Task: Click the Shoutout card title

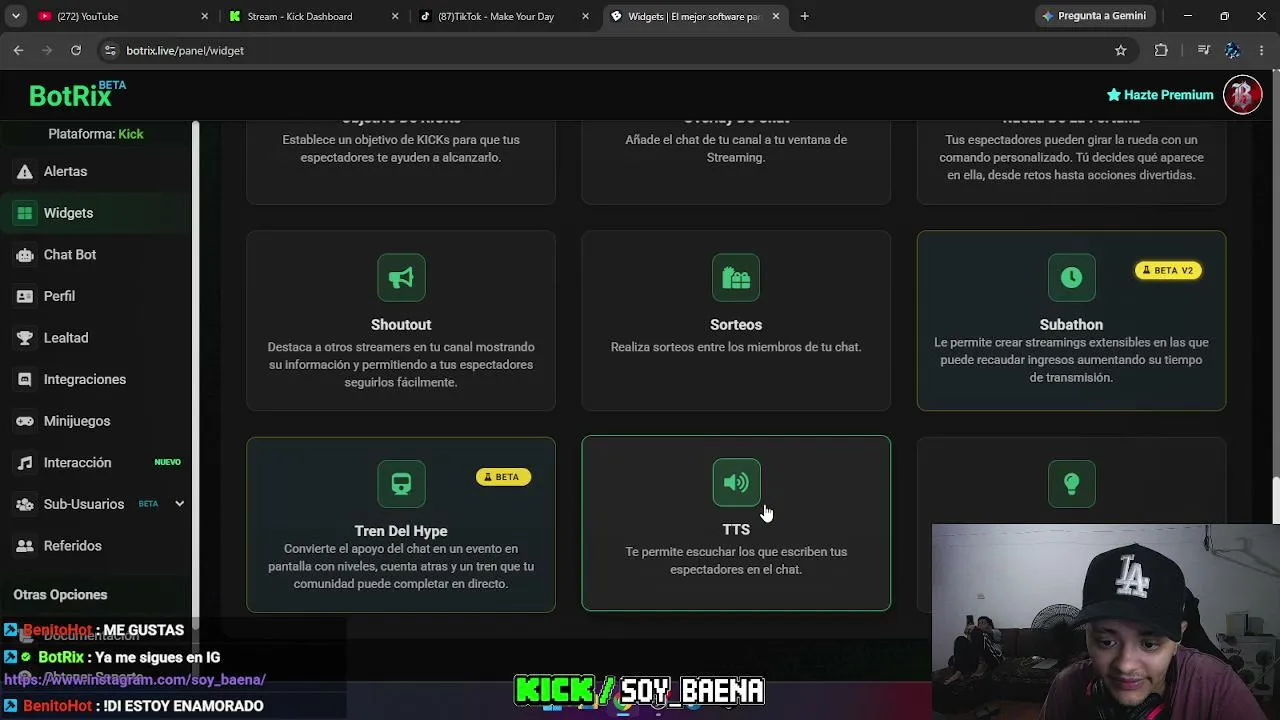Action: coord(401,325)
